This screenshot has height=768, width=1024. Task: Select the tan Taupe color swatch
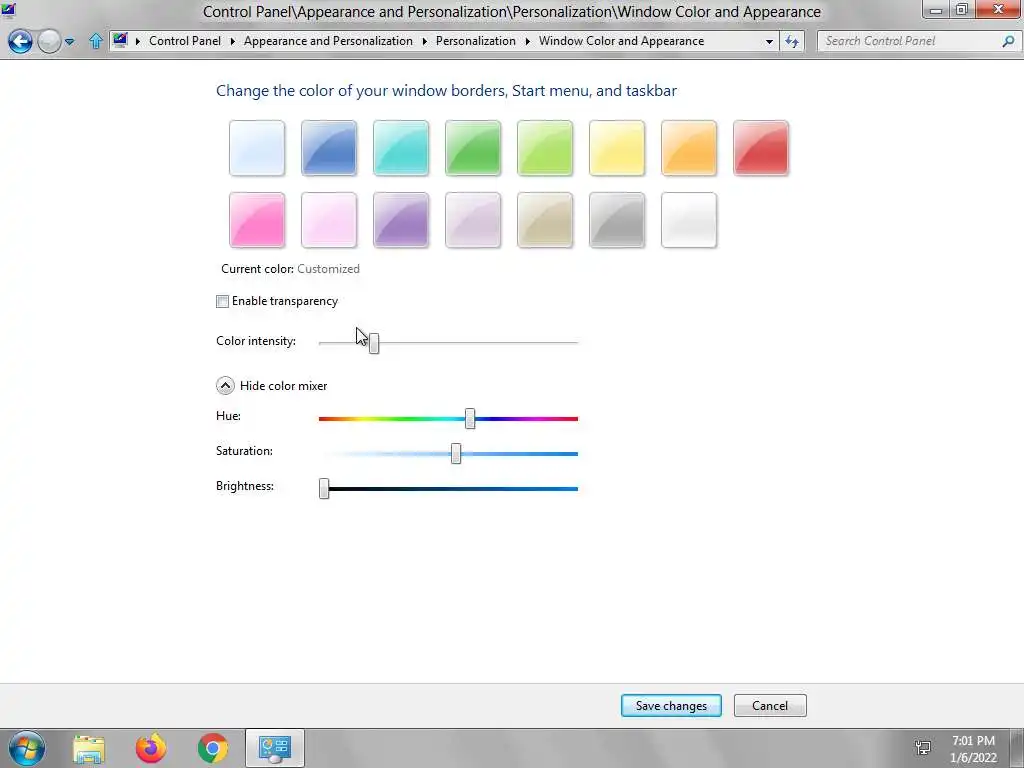tap(545, 220)
